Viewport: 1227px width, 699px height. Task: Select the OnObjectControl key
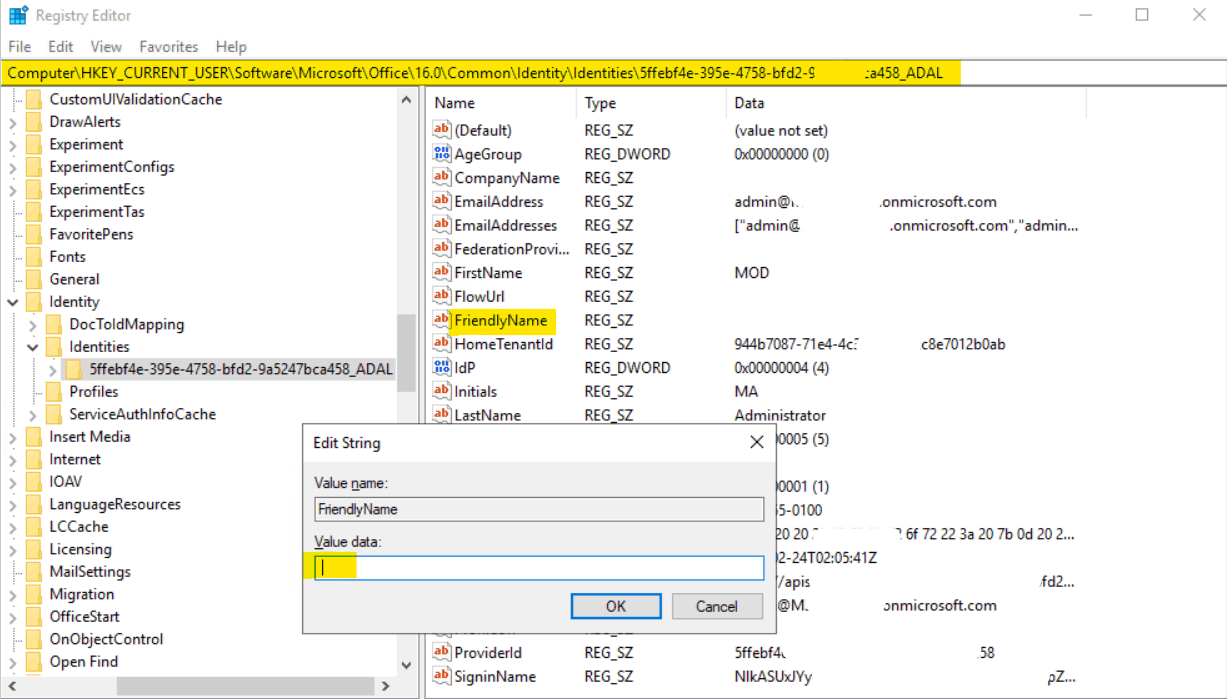106,639
